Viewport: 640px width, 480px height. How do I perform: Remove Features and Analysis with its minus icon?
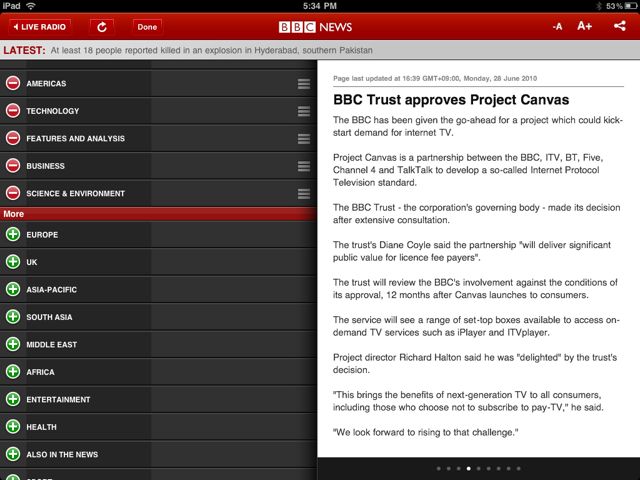pyautogui.click(x=13, y=138)
